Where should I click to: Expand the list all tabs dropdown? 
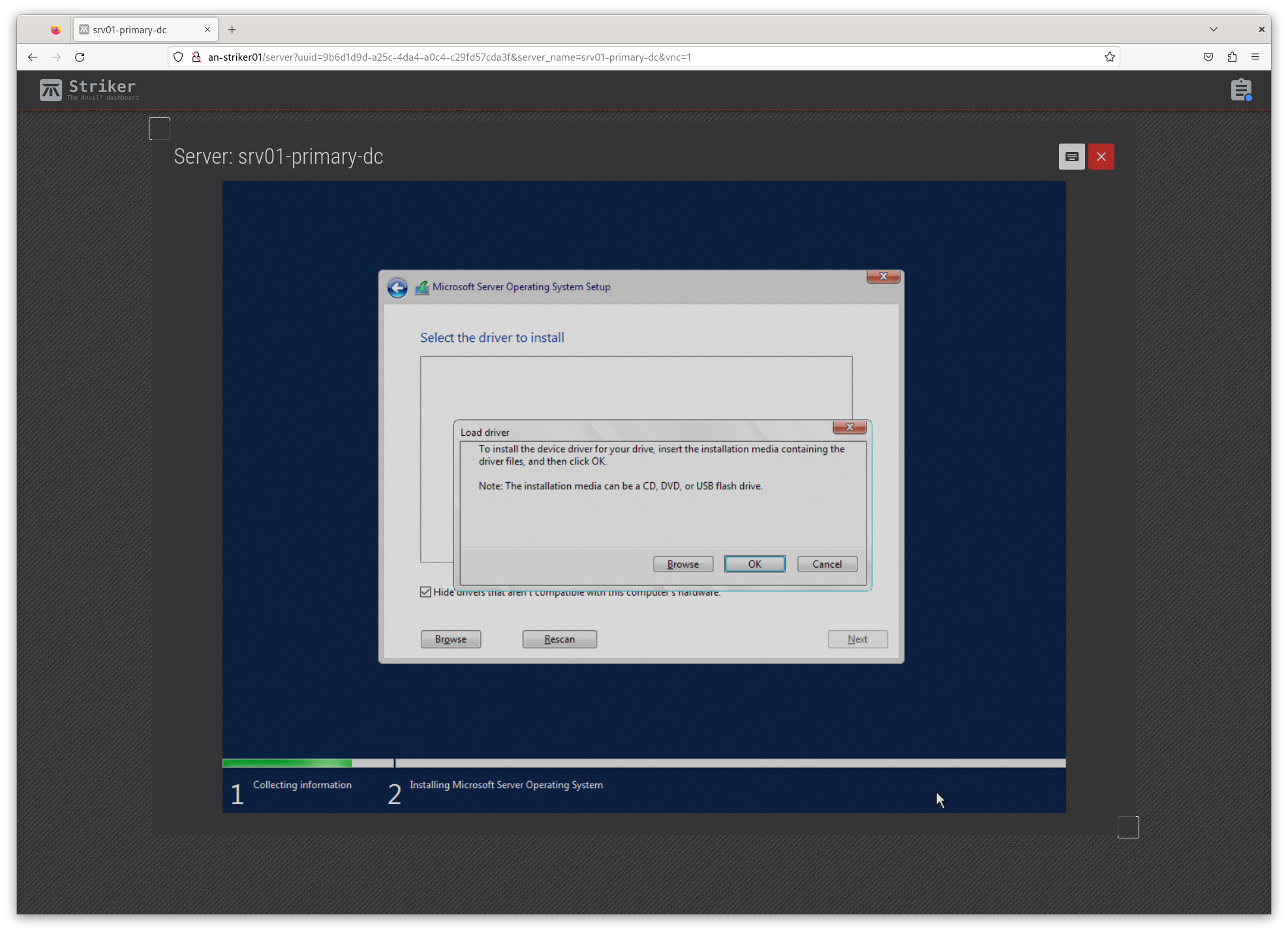pos(1214,29)
